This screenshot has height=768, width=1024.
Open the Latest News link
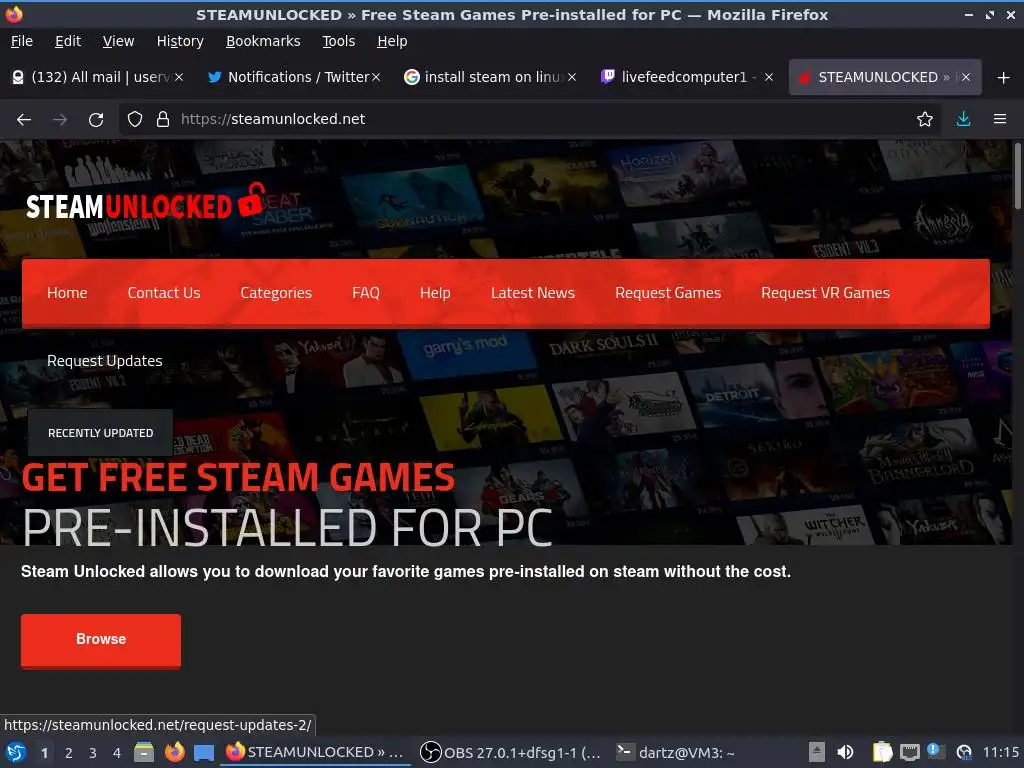click(x=533, y=293)
